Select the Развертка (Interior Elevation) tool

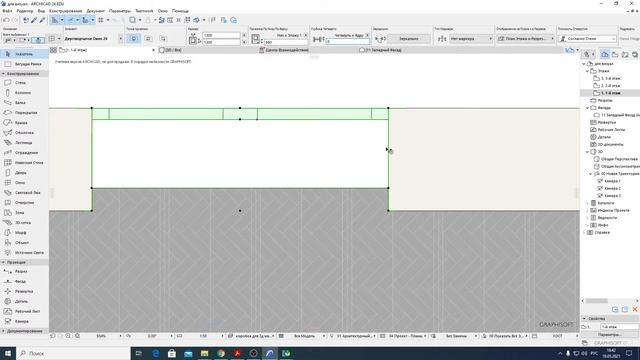[x=24, y=291]
